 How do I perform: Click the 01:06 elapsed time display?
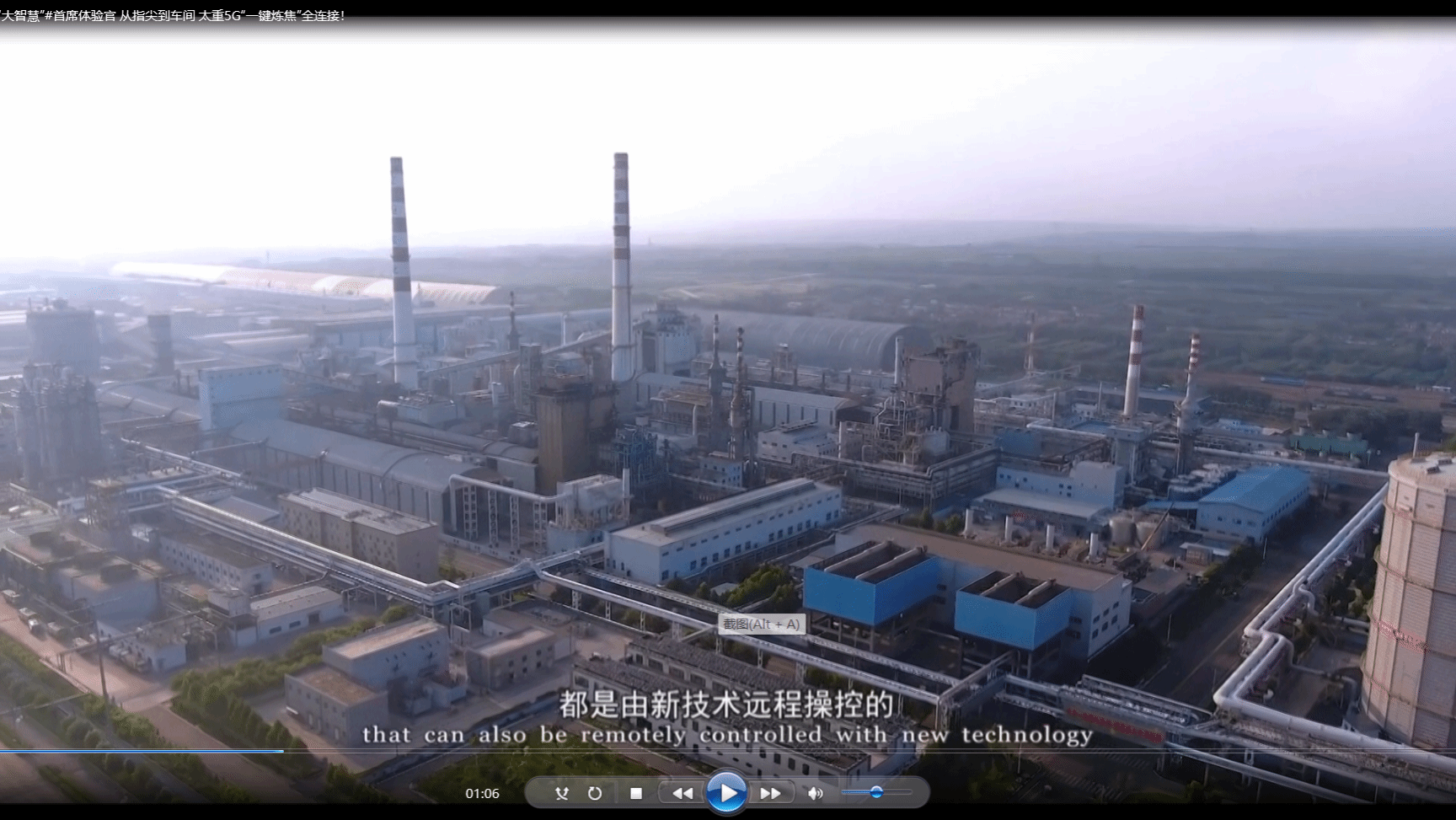pyautogui.click(x=482, y=793)
